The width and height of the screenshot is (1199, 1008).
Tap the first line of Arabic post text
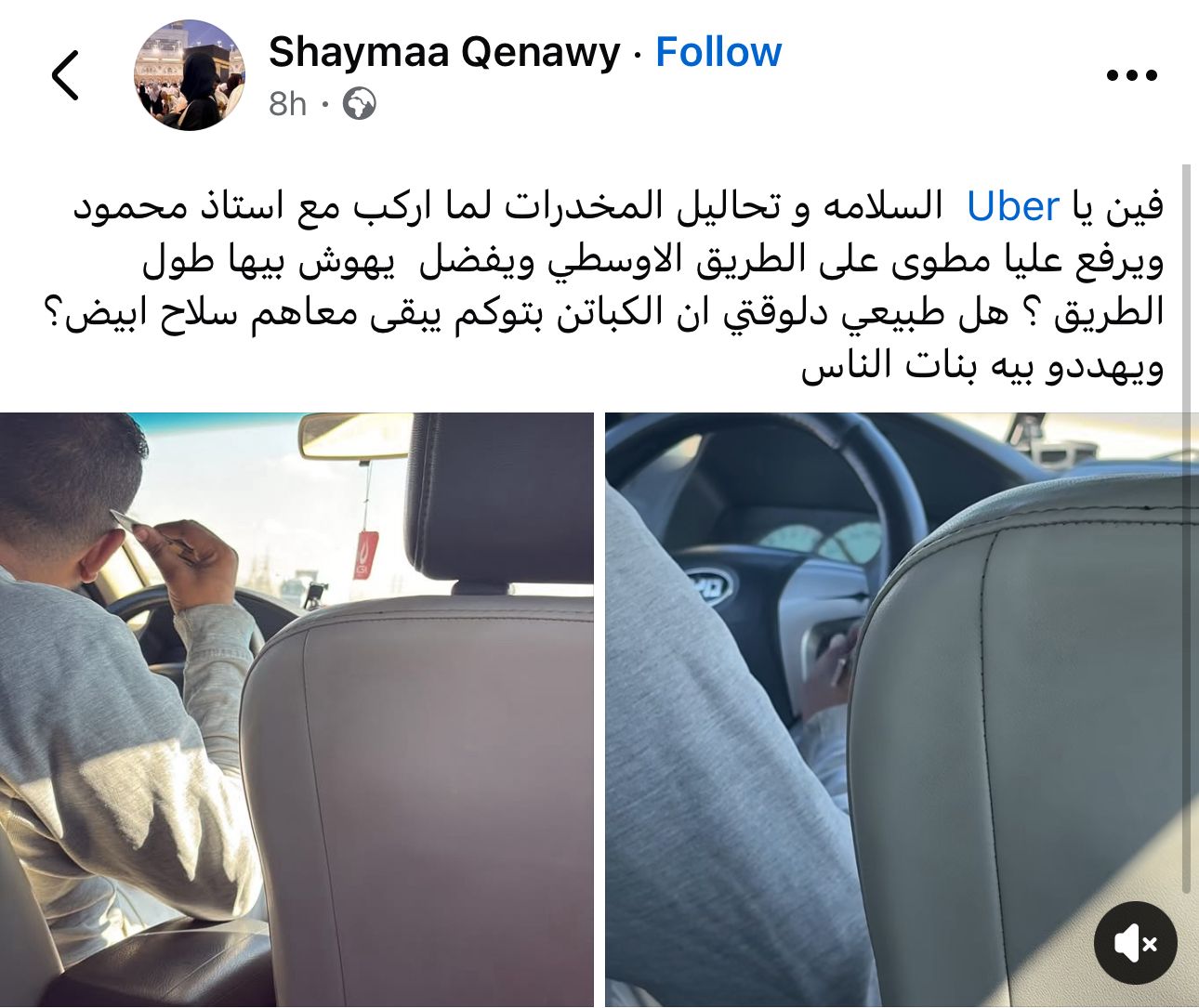pos(619,206)
